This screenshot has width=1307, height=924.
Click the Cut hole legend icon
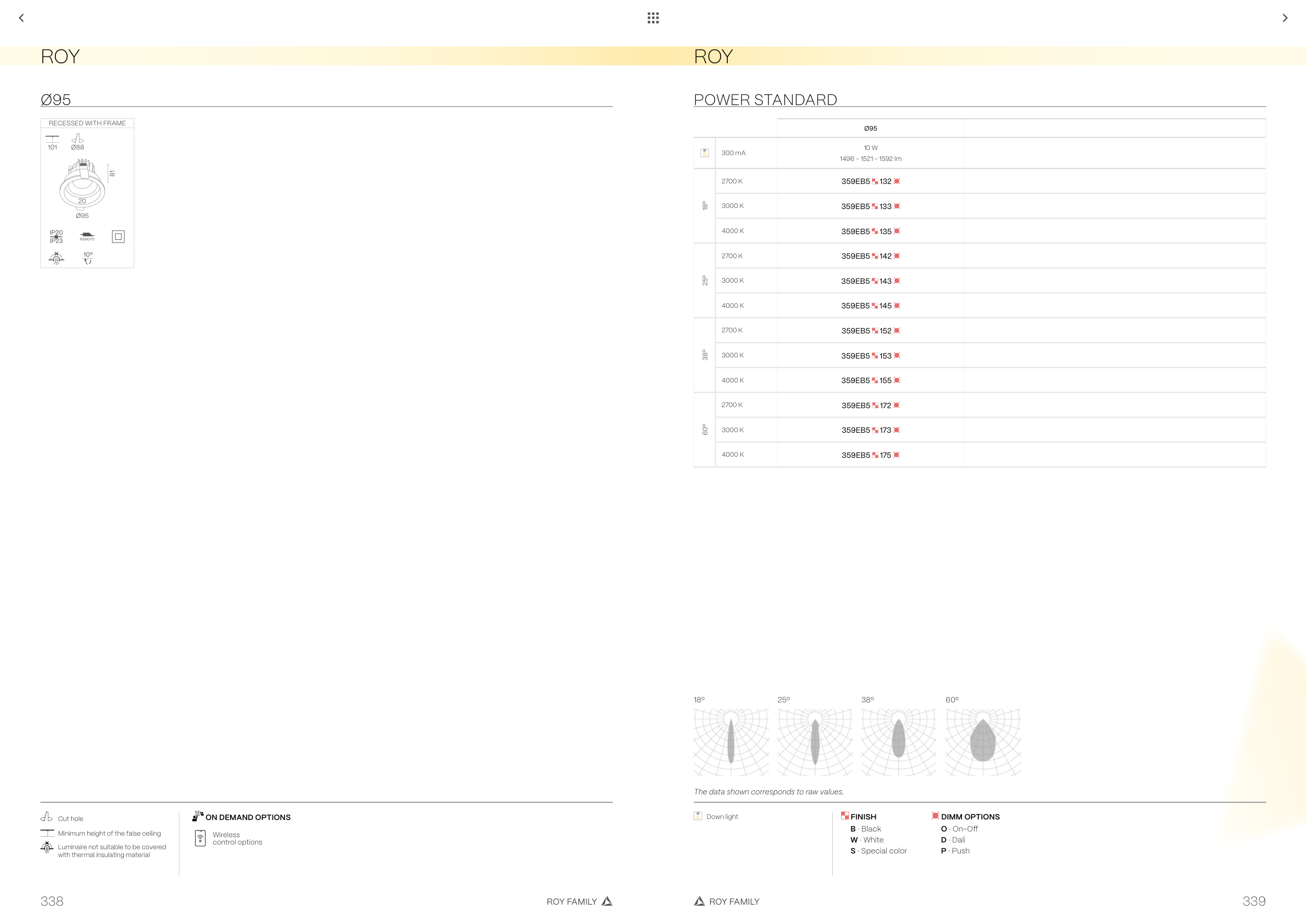(47, 817)
